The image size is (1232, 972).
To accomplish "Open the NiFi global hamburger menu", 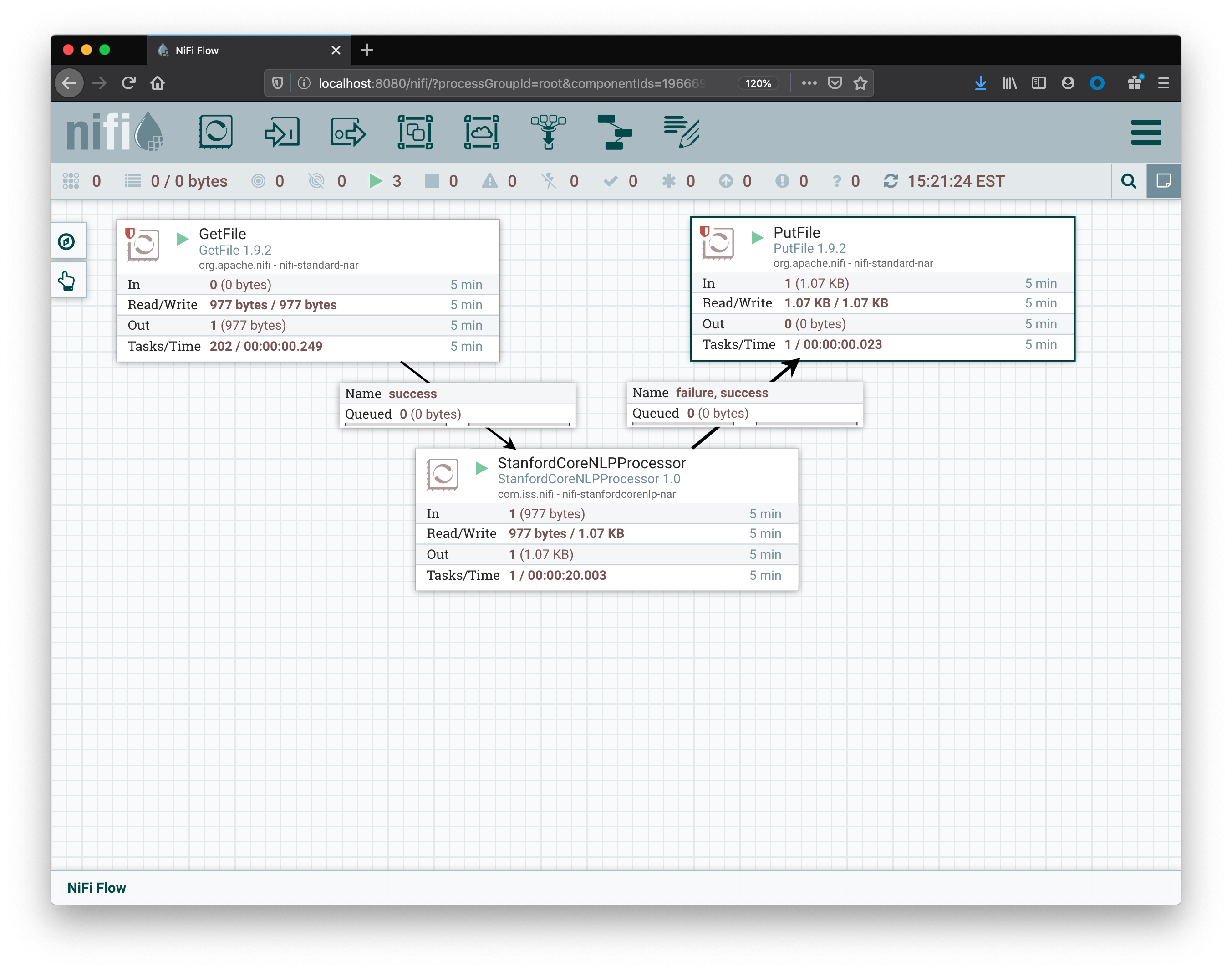I will 1145,132.
